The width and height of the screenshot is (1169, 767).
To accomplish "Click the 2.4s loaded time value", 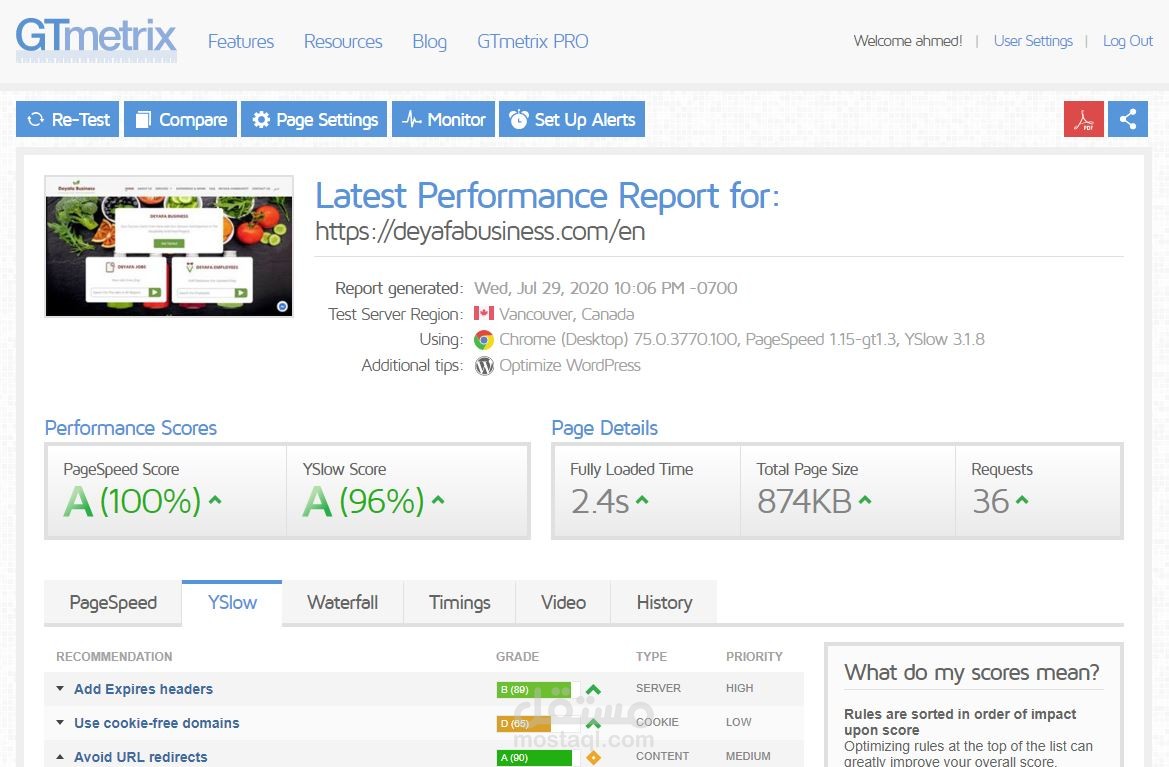I will tap(600, 502).
